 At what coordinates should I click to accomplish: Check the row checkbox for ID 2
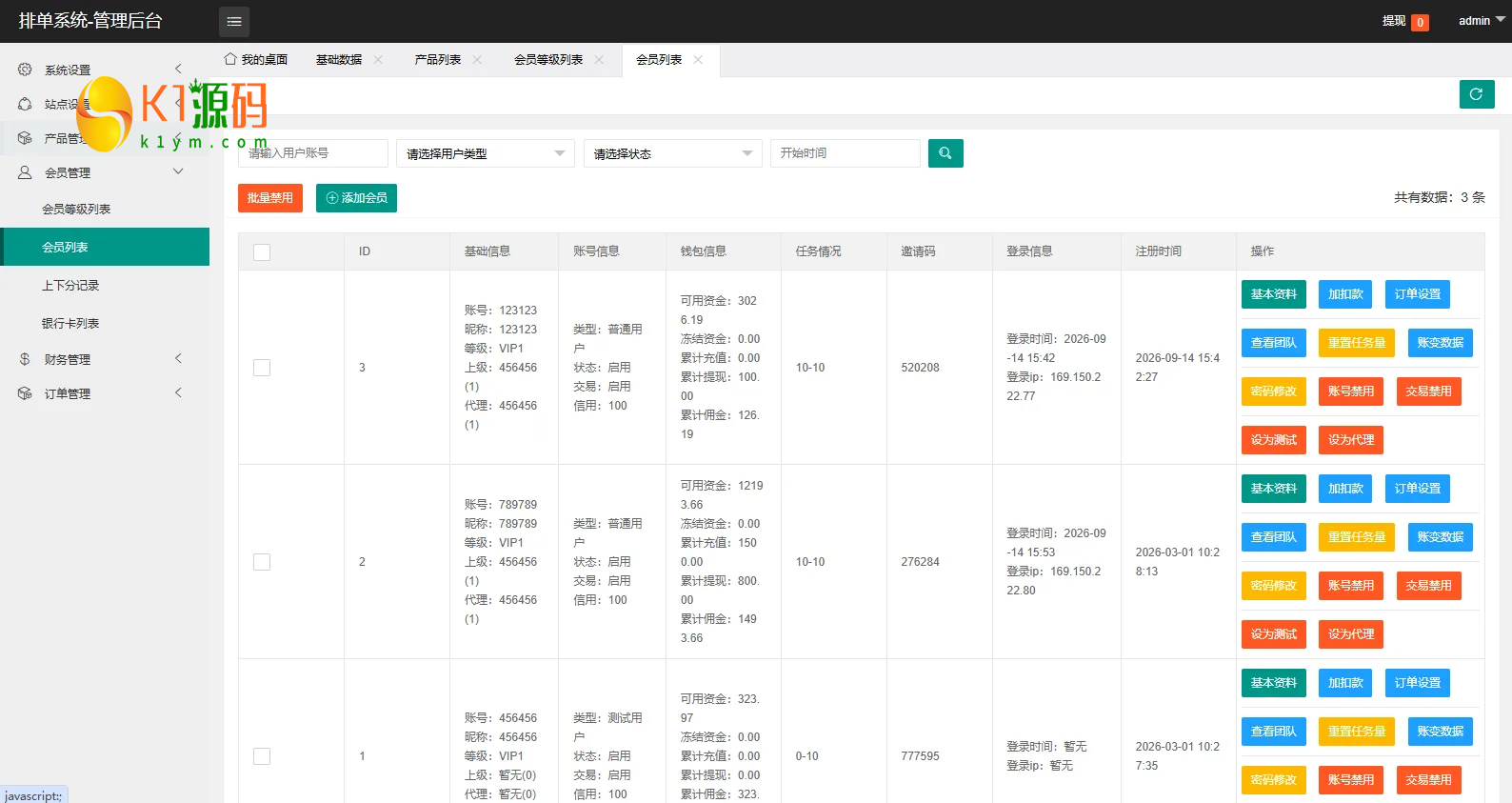coord(262,562)
